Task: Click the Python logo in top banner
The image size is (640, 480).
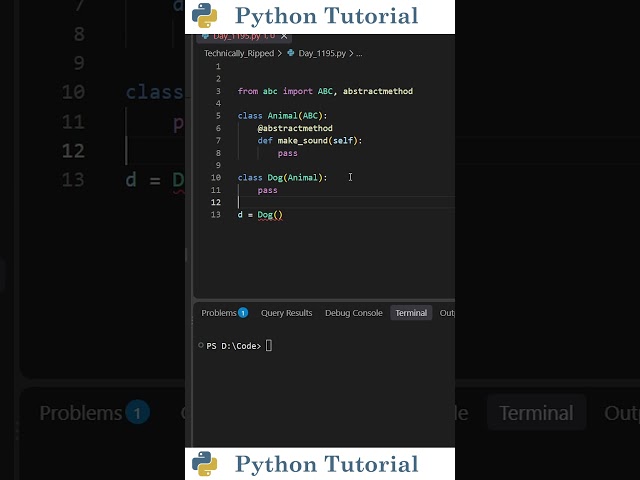Action: [x=204, y=16]
